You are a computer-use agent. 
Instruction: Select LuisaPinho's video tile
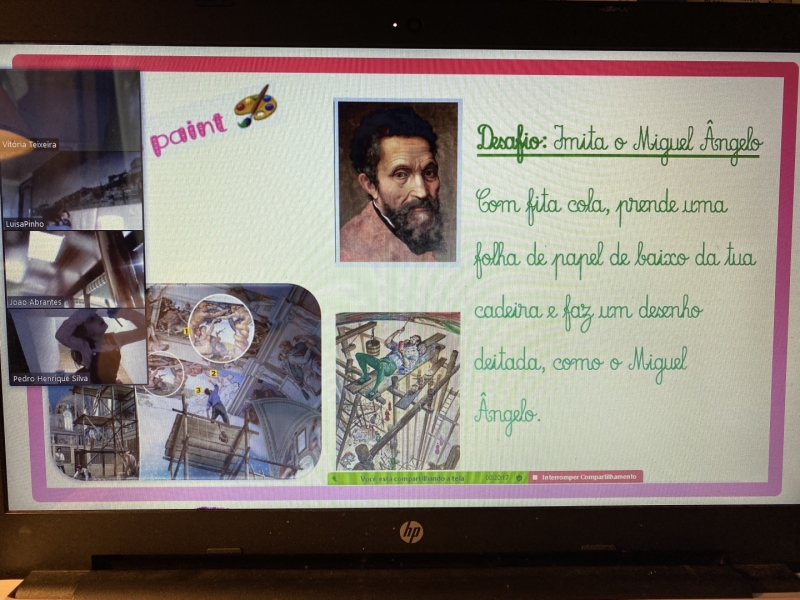click(71, 191)
